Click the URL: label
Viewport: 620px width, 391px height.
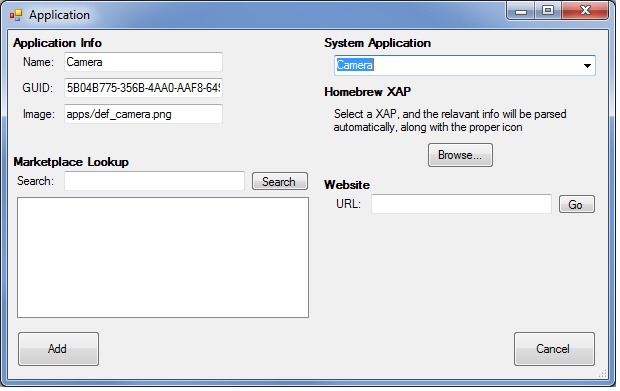[x=348, y=204]
